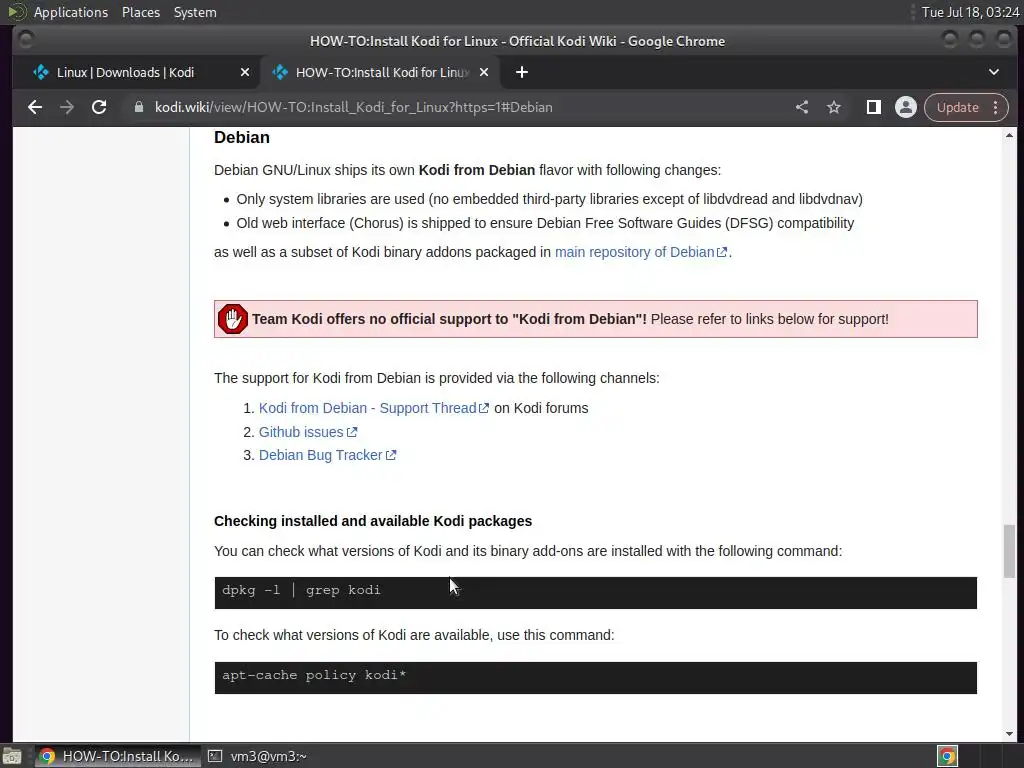Select the Chrome HOW-TO taskbar item
The height and width of the screenshot is (768, 1024).
pos(117,756)
